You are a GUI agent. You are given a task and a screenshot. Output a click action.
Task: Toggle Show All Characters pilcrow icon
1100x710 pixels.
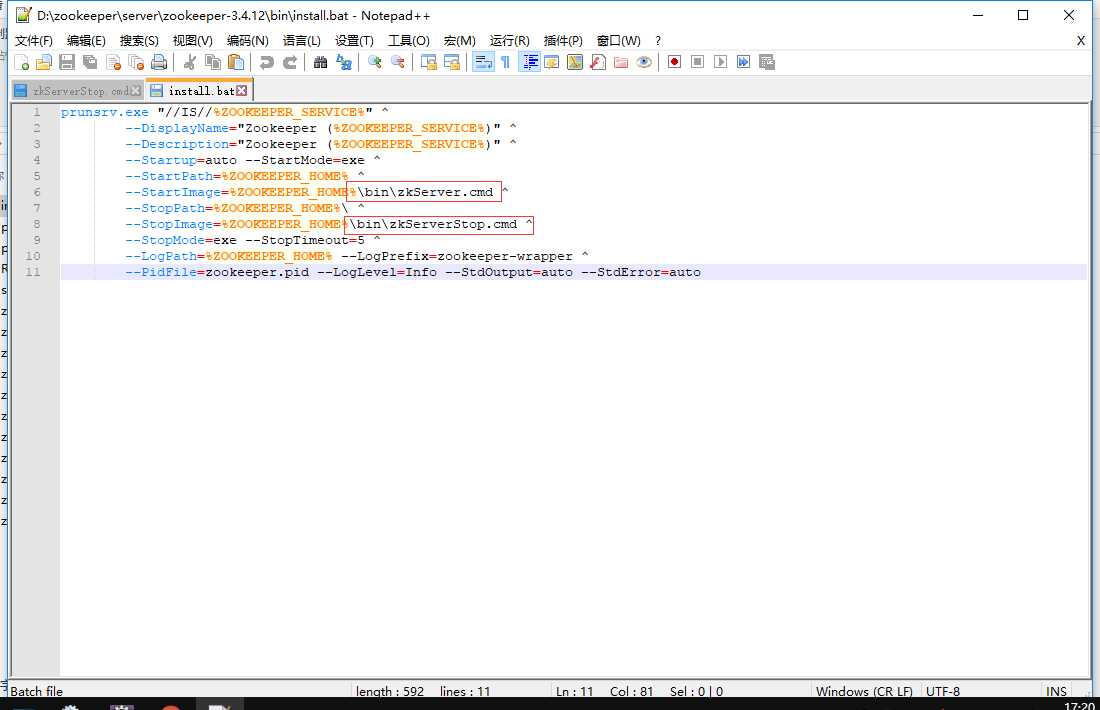(x=505, y=62)
